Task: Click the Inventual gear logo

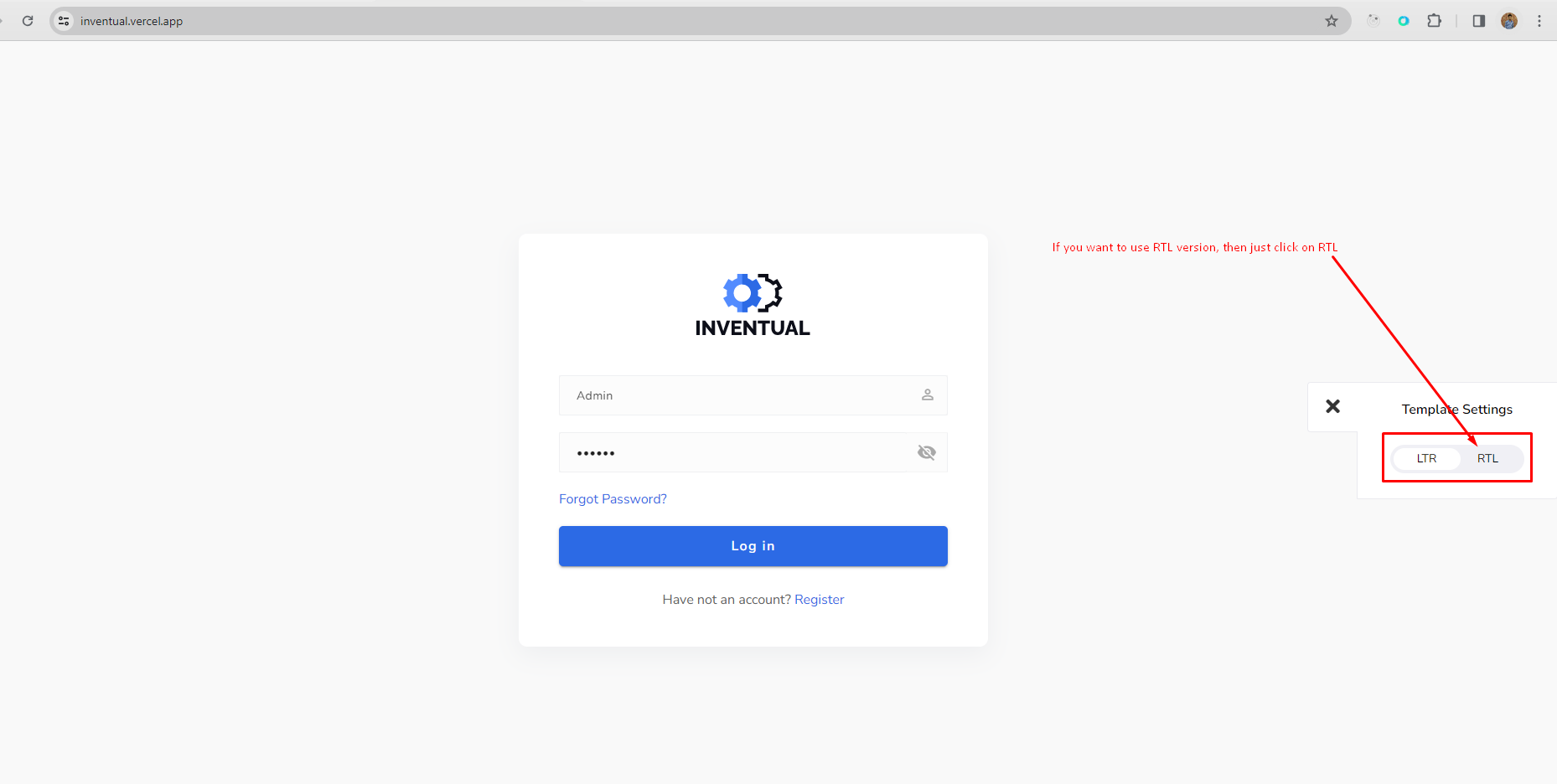Action: point(753,292)
